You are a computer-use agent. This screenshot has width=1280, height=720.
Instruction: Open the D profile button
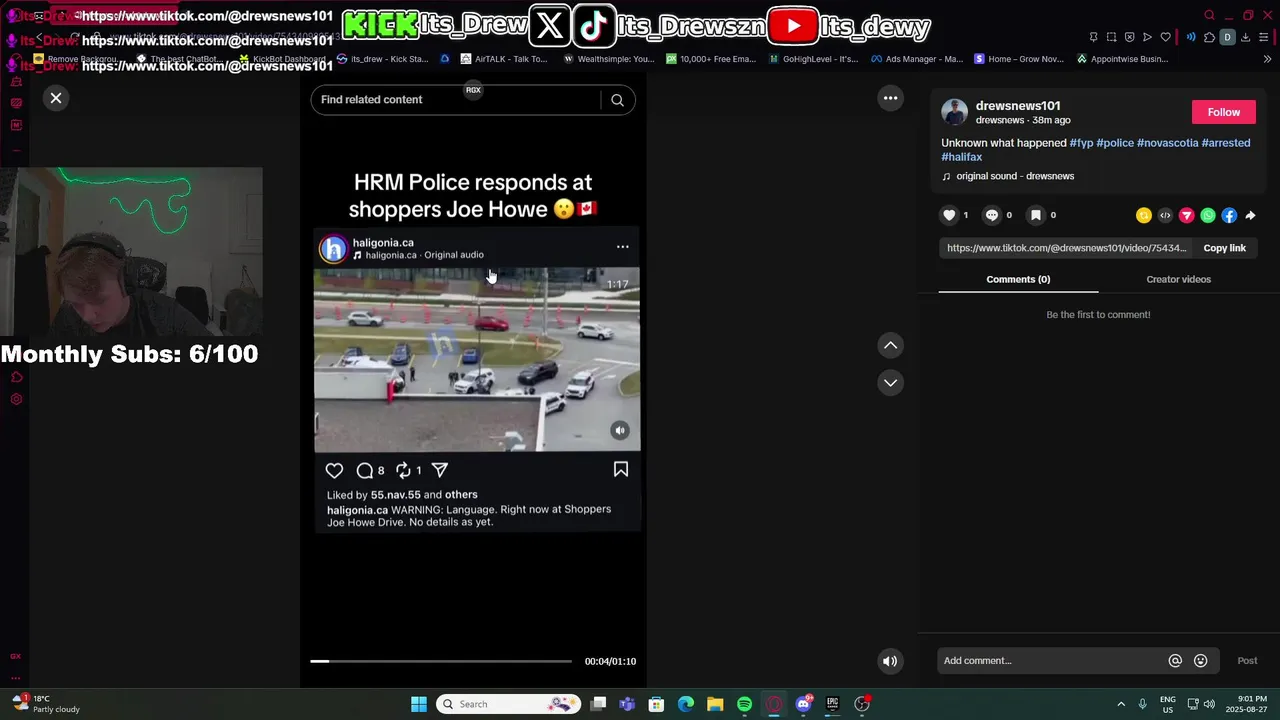pyautogui.click(x=1227, y=37)
